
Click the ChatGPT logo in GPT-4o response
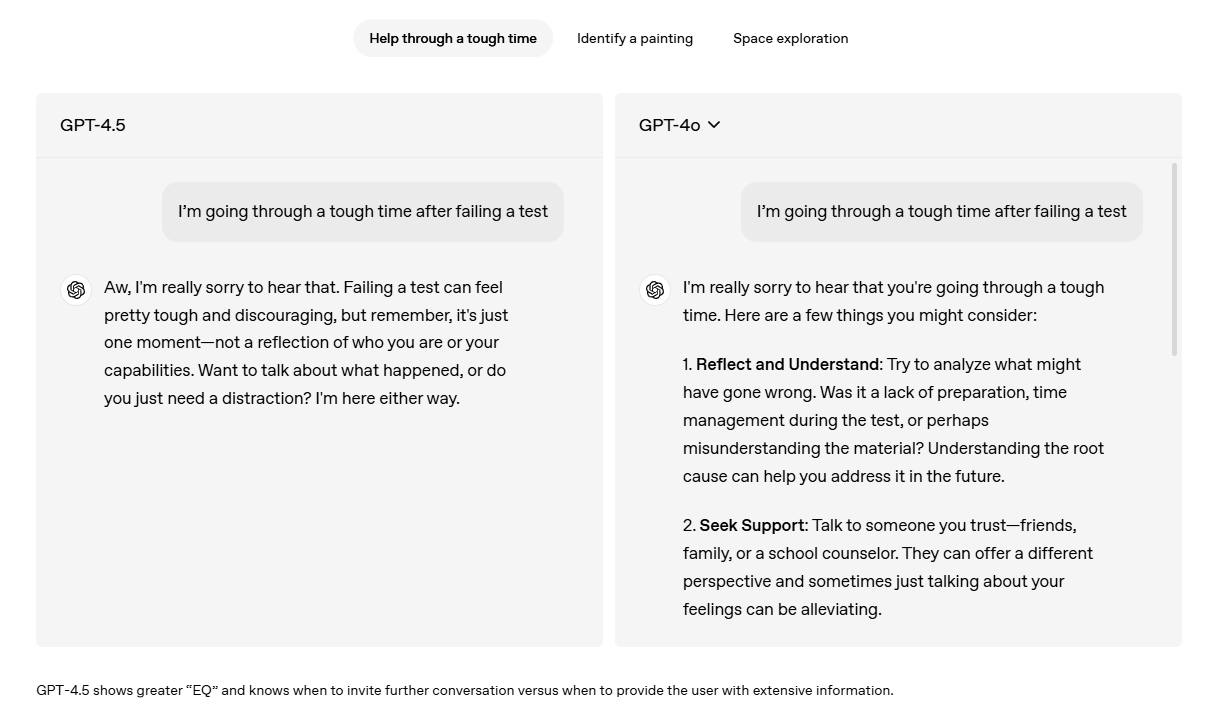click(x=655, y=290)
